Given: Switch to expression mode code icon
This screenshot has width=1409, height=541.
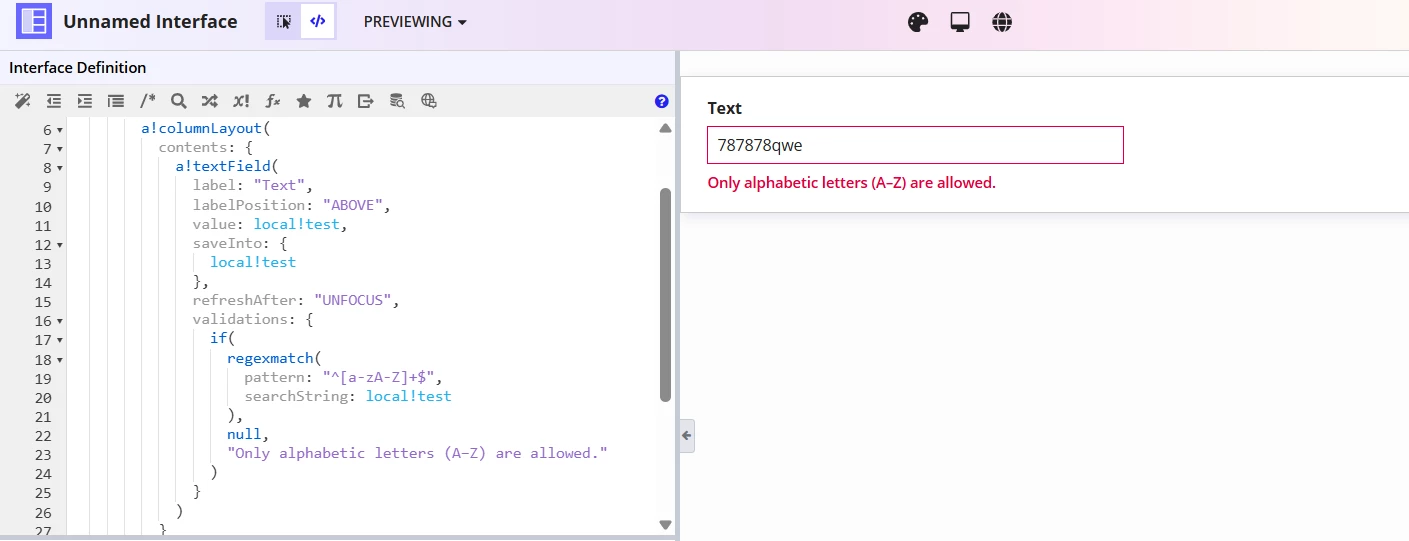Looking at the screenshot, I should pyautogui.click(x=318, y=21).
